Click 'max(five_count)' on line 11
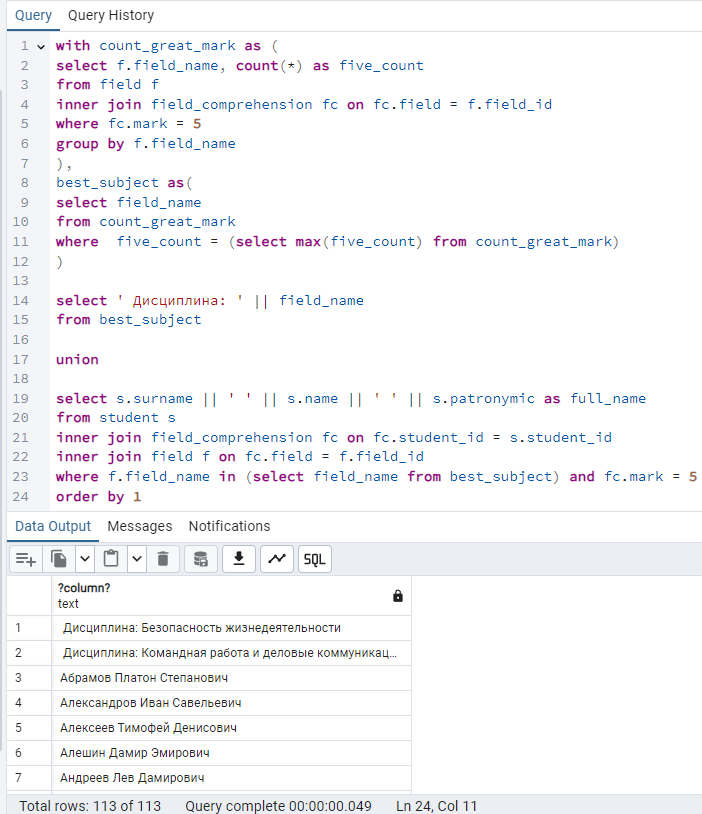Viewport: 702px width, 814px height. [359, 242]
